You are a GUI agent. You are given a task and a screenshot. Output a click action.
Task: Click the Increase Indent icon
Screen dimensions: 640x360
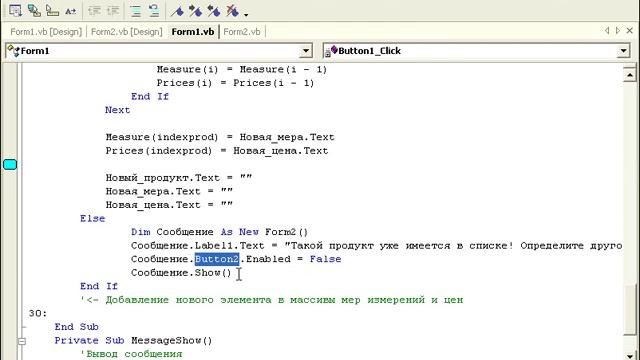[x=113, y=11]
